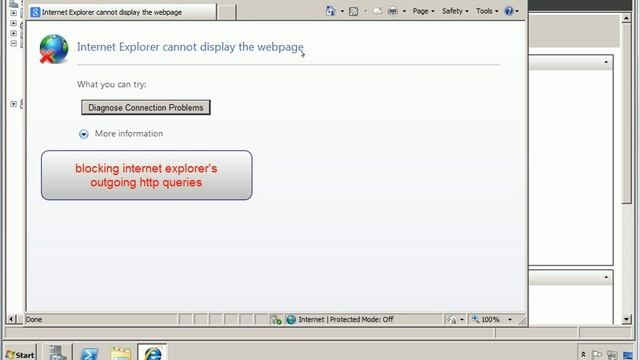Show hidden tray icons arrow

tap(583, 354)
